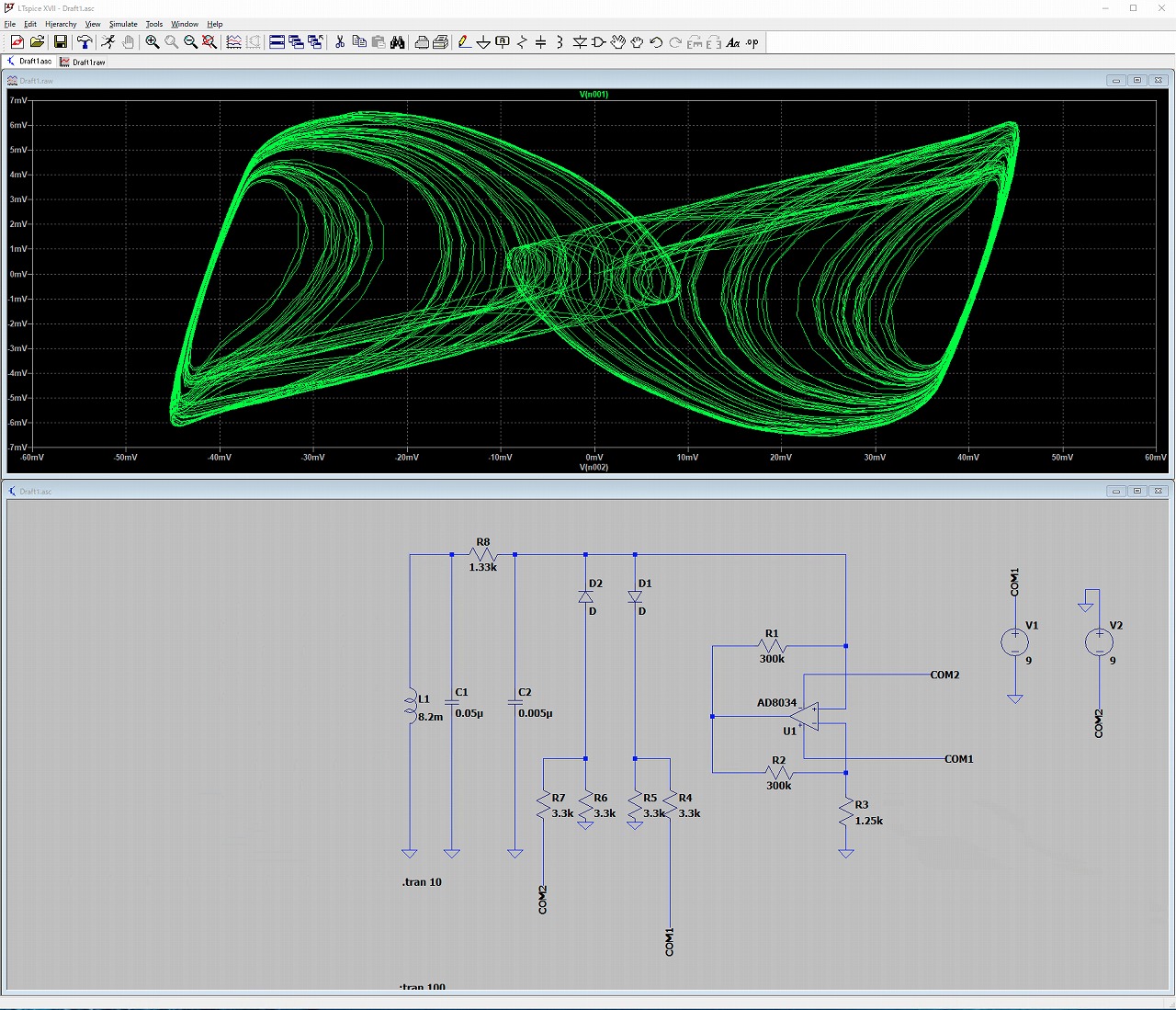Click the V2 source label
The width and height of the screenshot is (1176, 1010).
pyautogui.click(x=1116, y=626)
